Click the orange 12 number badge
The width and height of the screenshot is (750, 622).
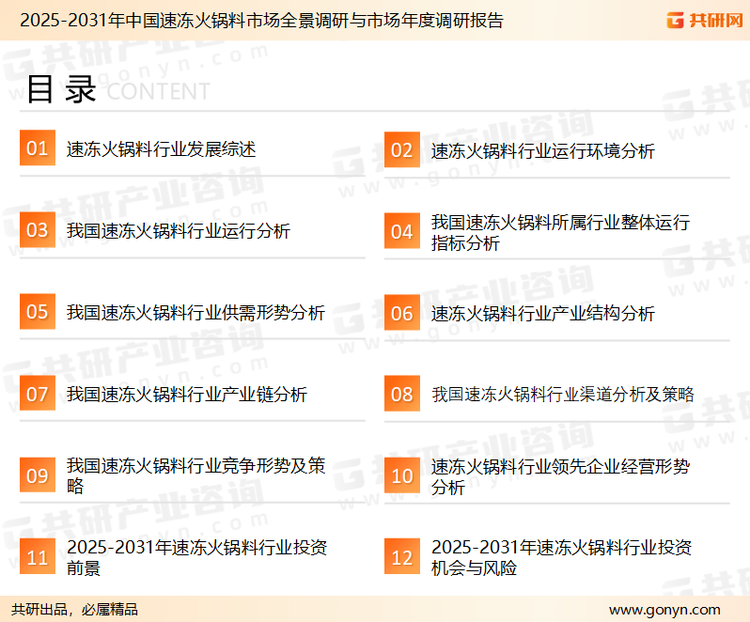[x=402, y=556]
